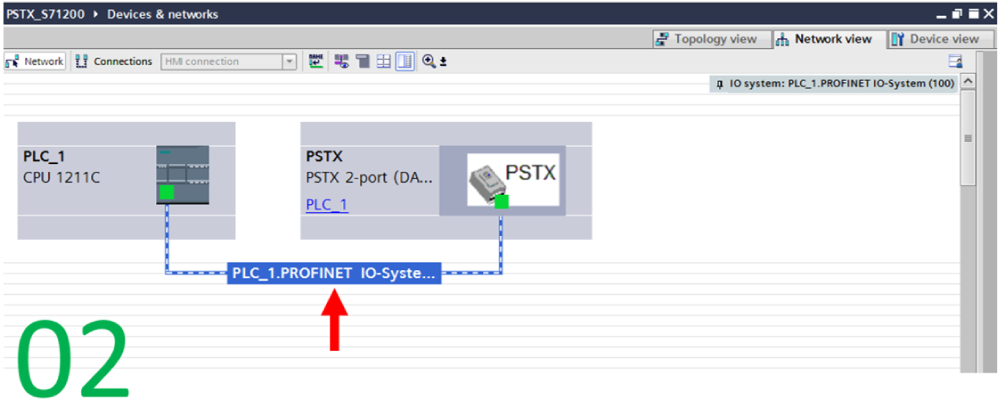Viewport: 1000px width, 412px height.
Task: Click the Connections button
Action: pyautogui.click(x=114, y=61)
